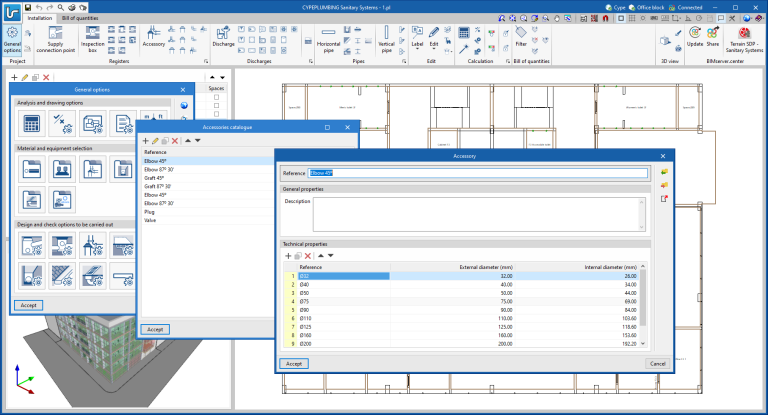Select the Valve entry in Accessories catalogue
The width and height of the screenshot is (768, 415).
click(150, 220)
